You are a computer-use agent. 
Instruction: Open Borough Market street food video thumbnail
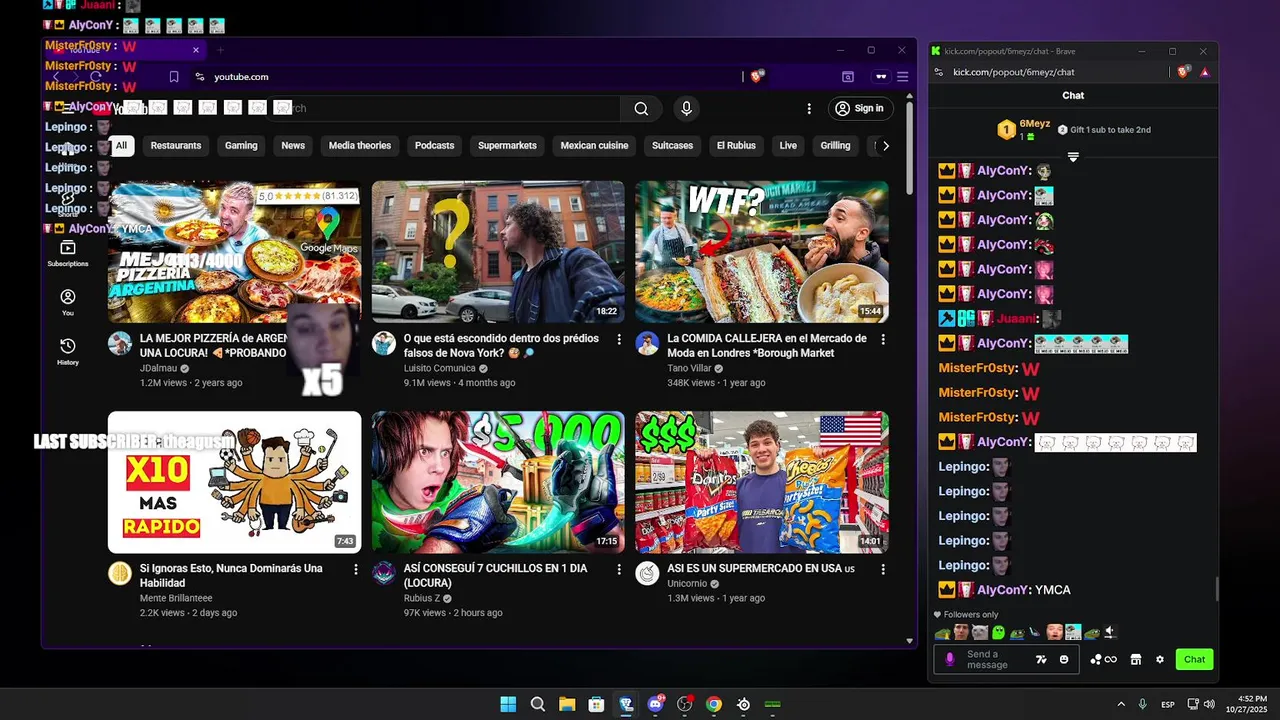tap(762, 252)
